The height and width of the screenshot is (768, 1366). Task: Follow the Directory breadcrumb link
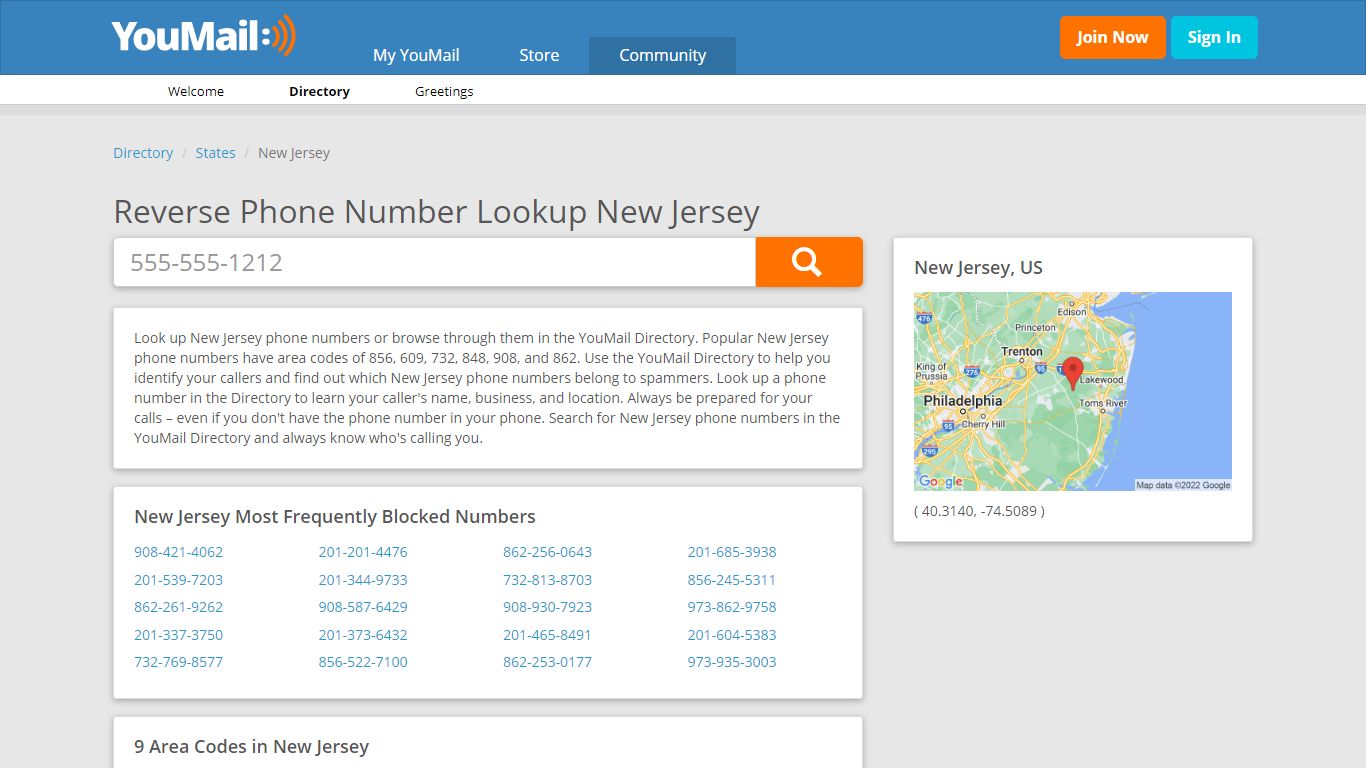coord(143,153)
